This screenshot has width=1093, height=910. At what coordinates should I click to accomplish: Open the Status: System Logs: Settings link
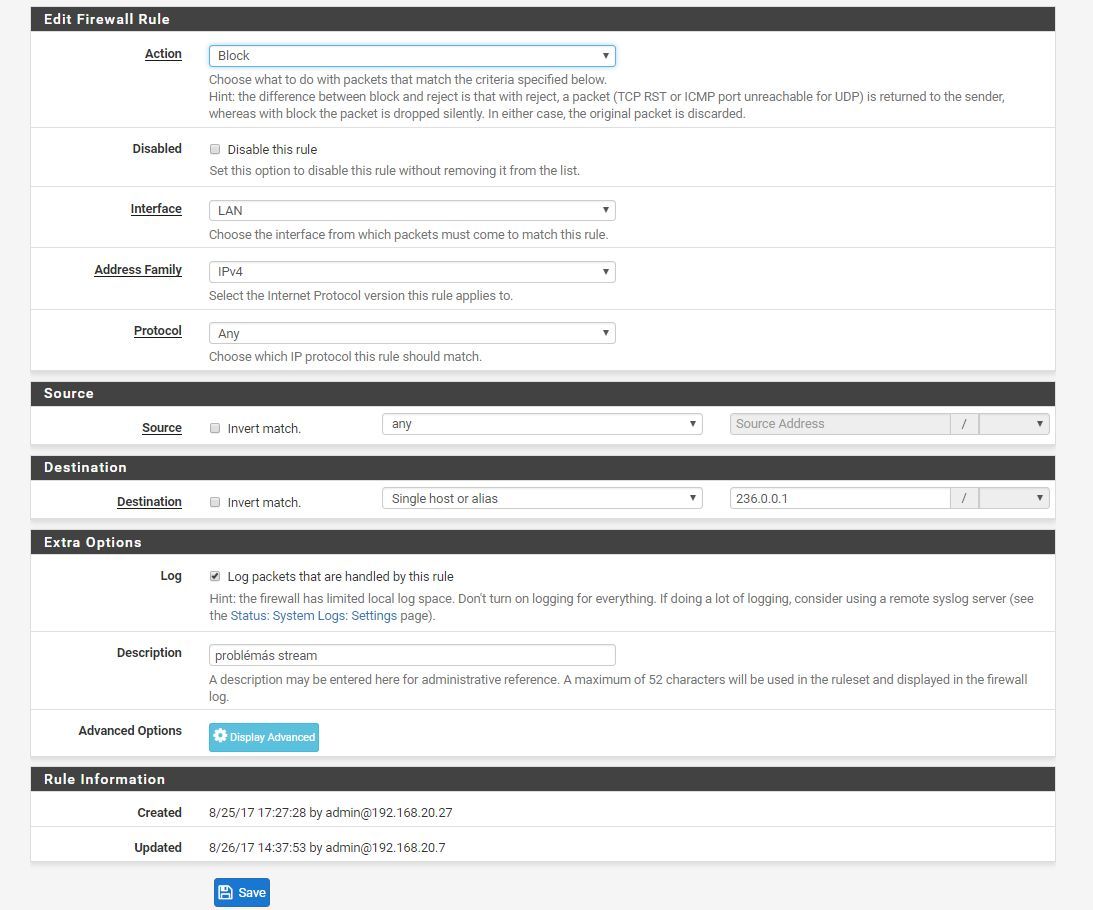point(314,616)
